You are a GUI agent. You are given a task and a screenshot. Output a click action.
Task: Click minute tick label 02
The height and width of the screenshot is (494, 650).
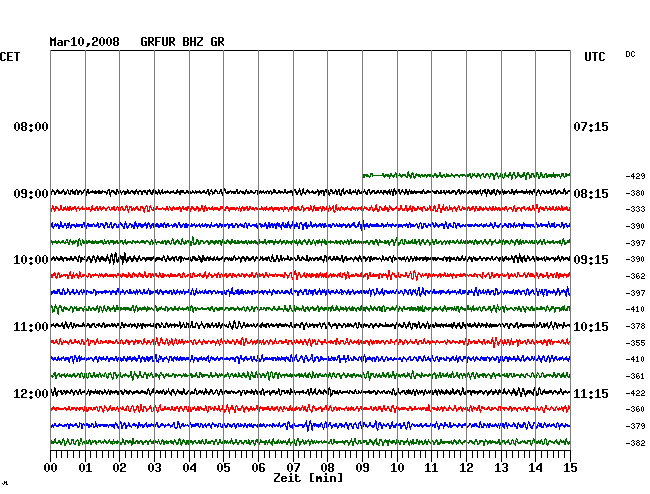pyautogui.click(x=119, y=468)
